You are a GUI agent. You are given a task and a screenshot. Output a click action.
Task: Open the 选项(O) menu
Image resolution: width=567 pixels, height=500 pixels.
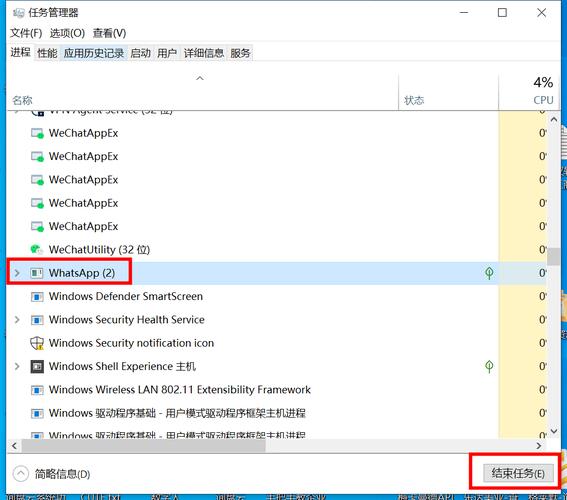[67, 33]
